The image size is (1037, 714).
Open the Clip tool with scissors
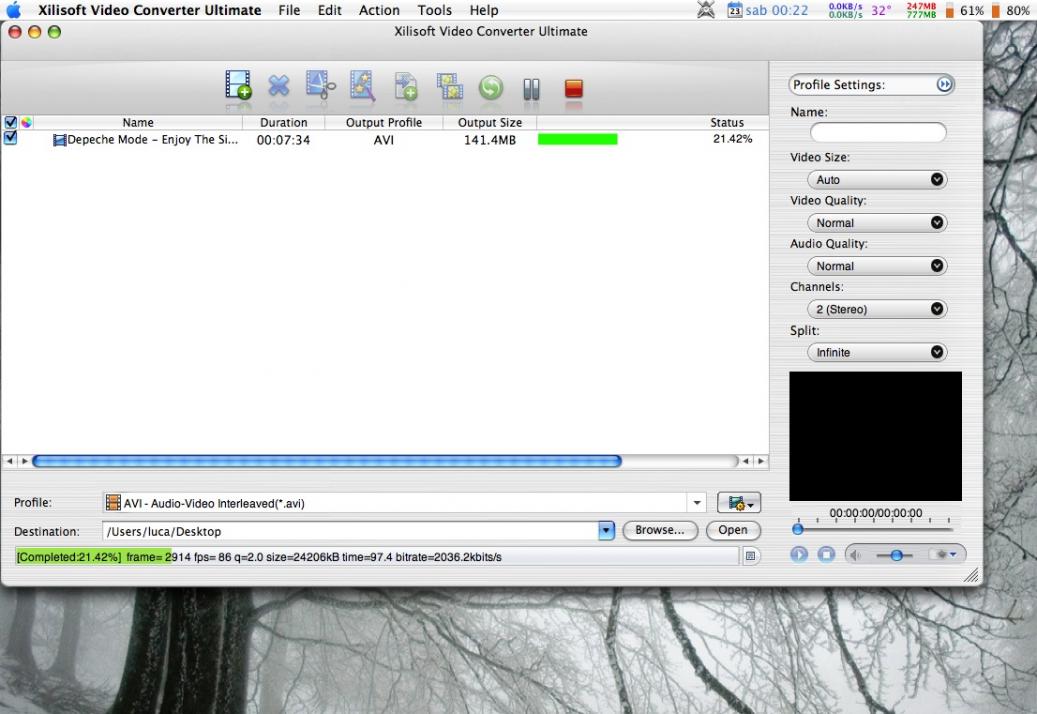pos(320,85)
